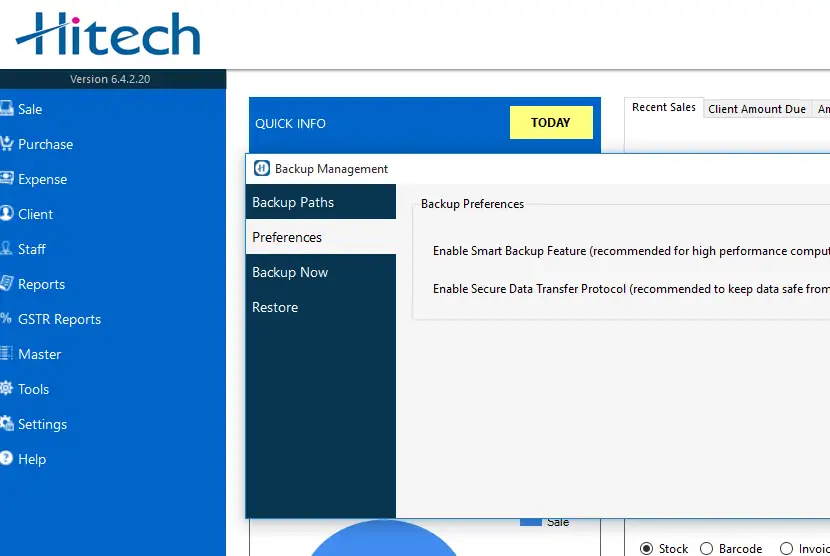The height and width of the screenshot is (556, 830).
Task: Click the Backup Management window icon
Action: tap(262, 169)
